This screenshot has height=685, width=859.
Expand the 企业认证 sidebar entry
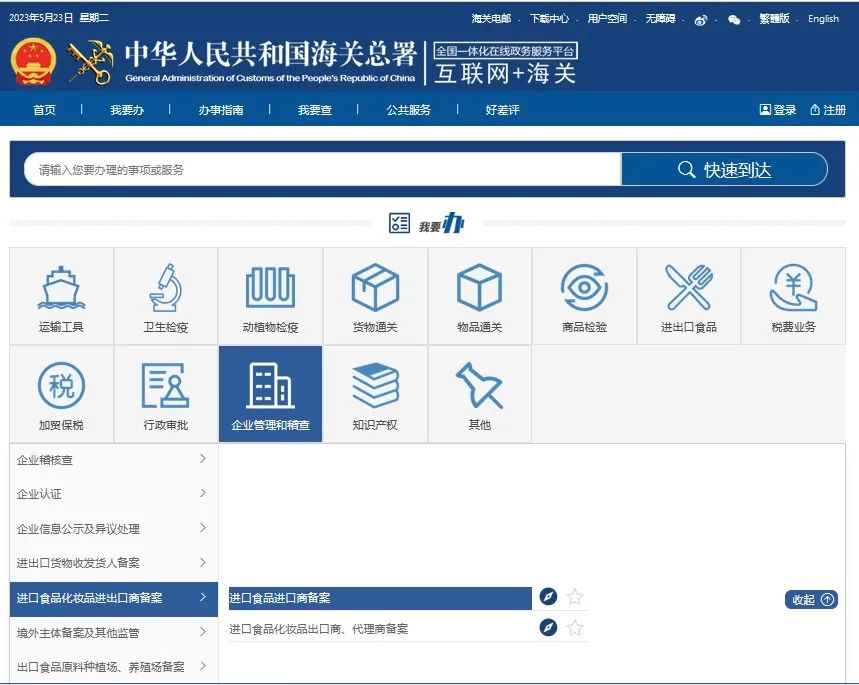pos(113,494)
